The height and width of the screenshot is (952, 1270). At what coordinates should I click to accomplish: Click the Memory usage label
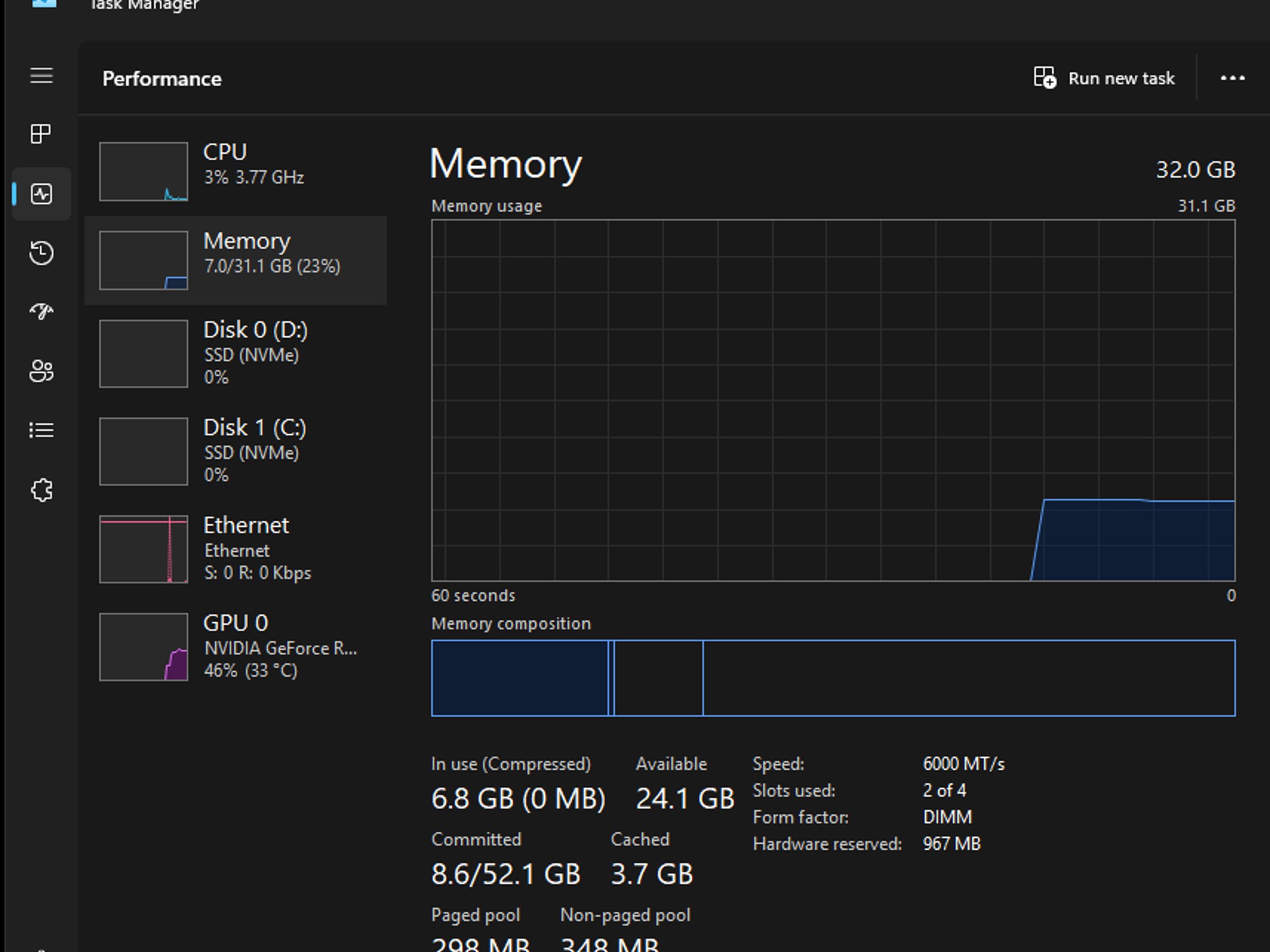pos(487,206)
